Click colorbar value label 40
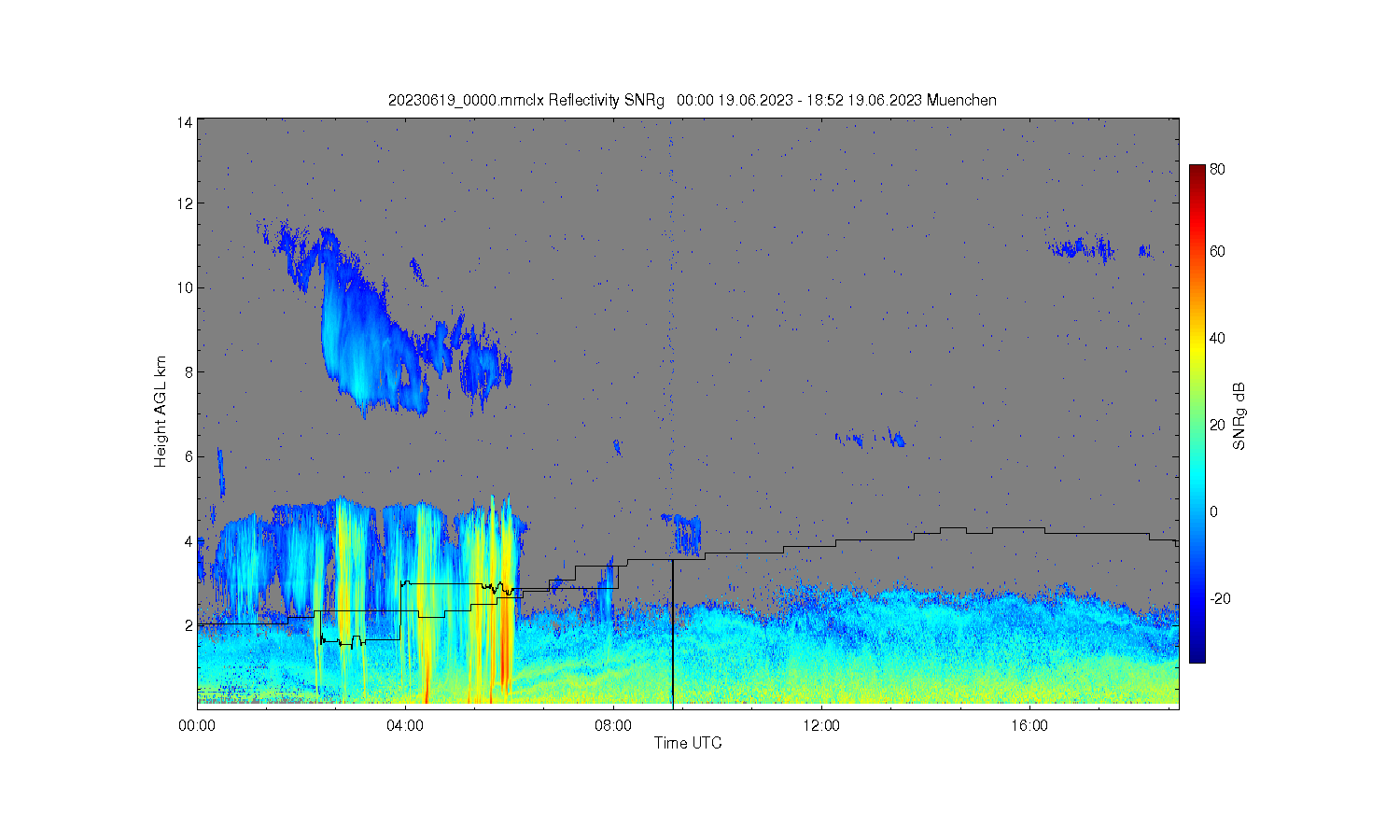The width and height of the screenshot is (1400, 840). 1217,338
